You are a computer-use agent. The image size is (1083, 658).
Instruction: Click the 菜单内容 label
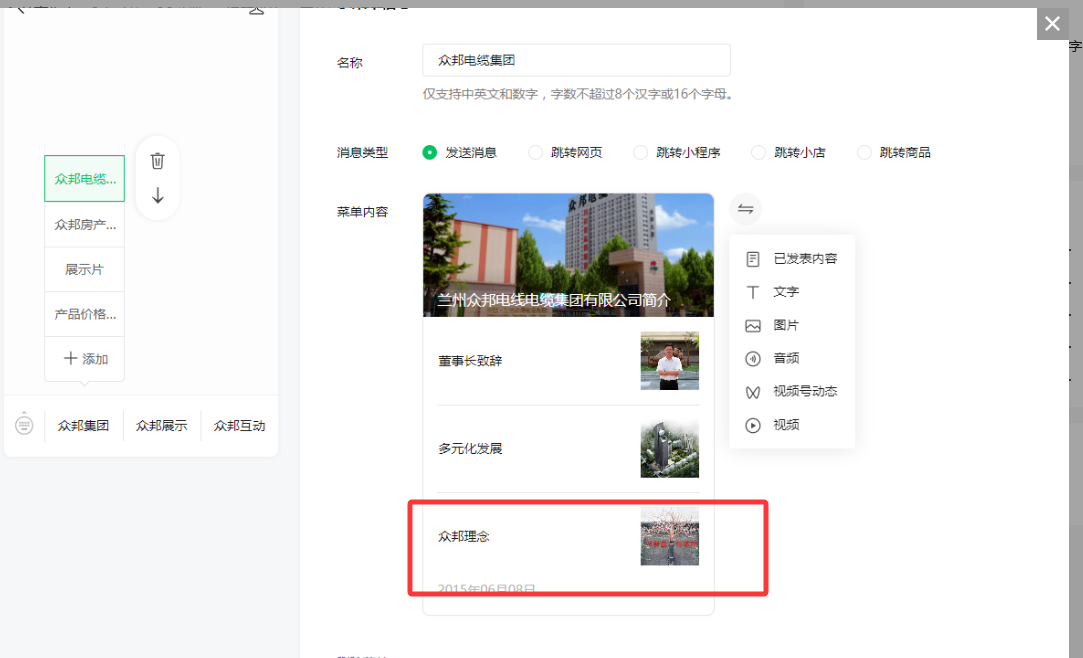click(362, 212)
